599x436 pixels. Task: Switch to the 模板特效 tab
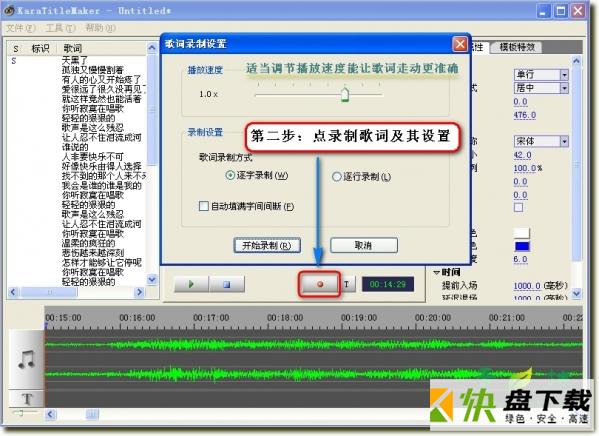(x=517, y=47)
